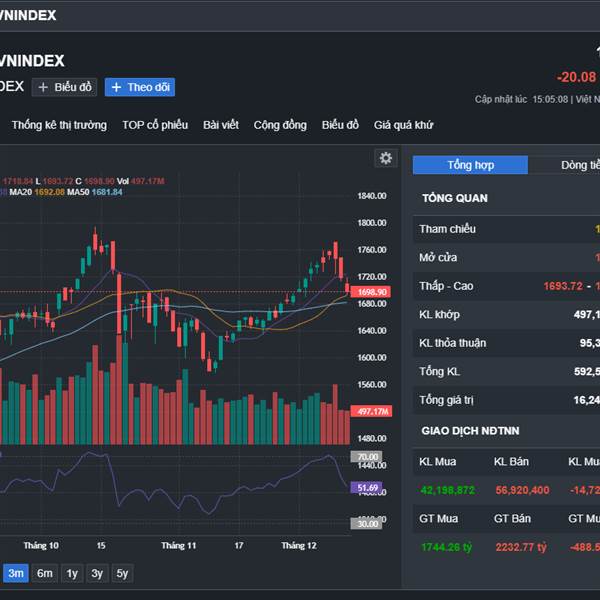Viewport: 600px width, 600px height.
Task: Click MA50 value 1681.84 in legend
Action: point(107,192)
